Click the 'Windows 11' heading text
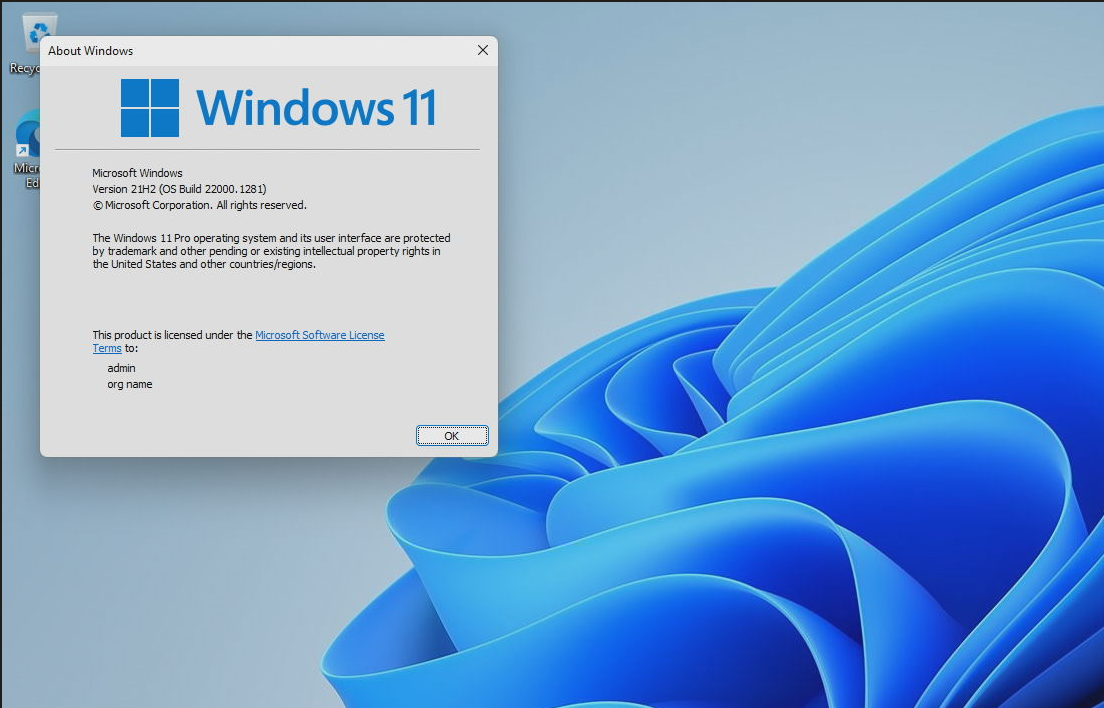The height and width of the screenshot is (708, 1104). pyautogui.click(x=316, y=108)
